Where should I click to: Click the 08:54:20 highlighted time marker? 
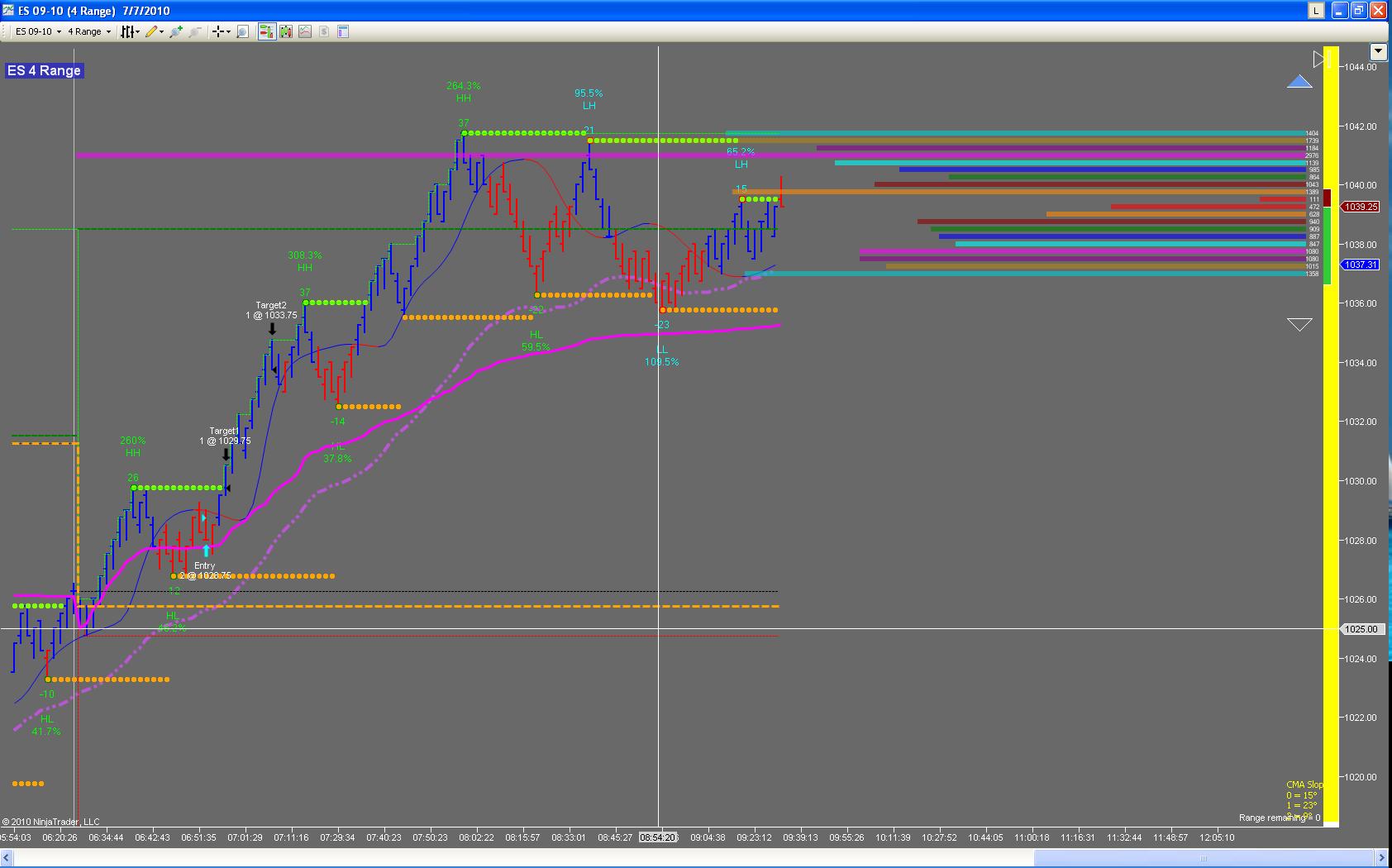(657, 837)
